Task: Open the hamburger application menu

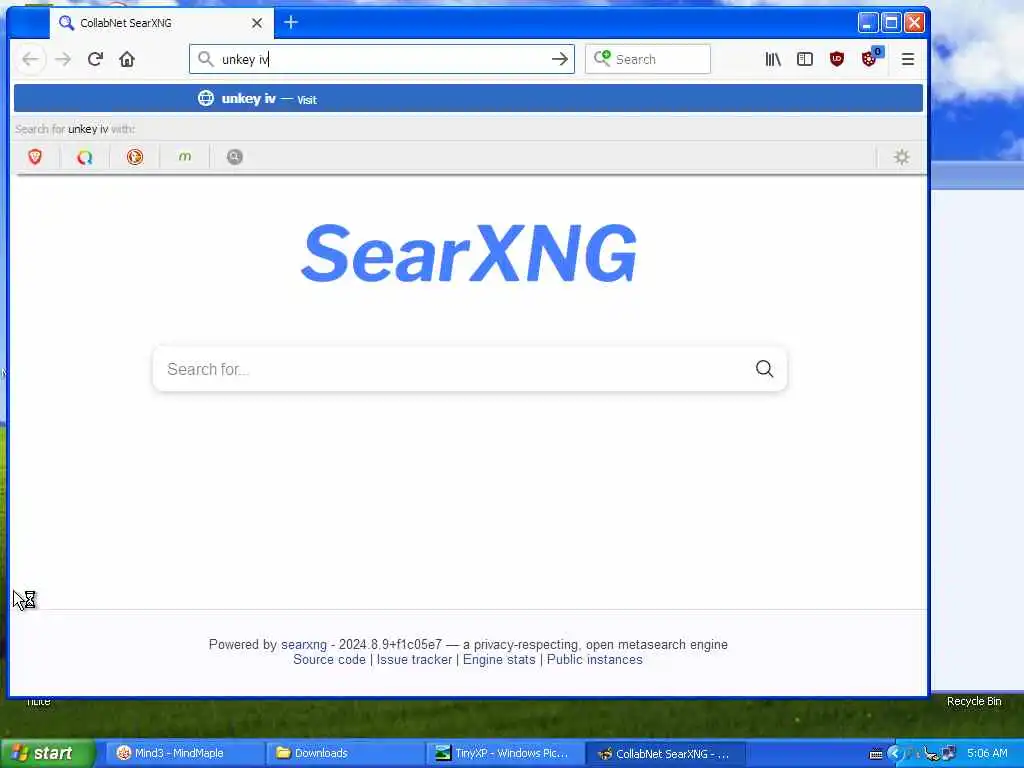Action: tap(908, 59)
